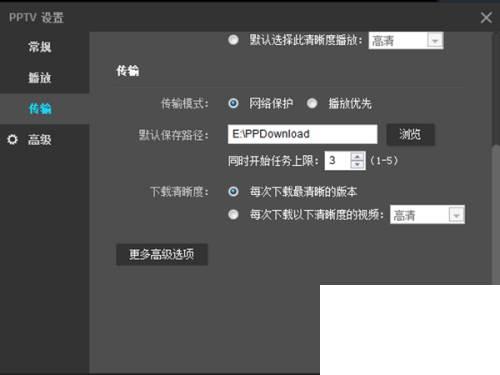The image size is (500, 375).
Task: Choose 播放优先 transfer mode
Action: [x=312, y=103]
